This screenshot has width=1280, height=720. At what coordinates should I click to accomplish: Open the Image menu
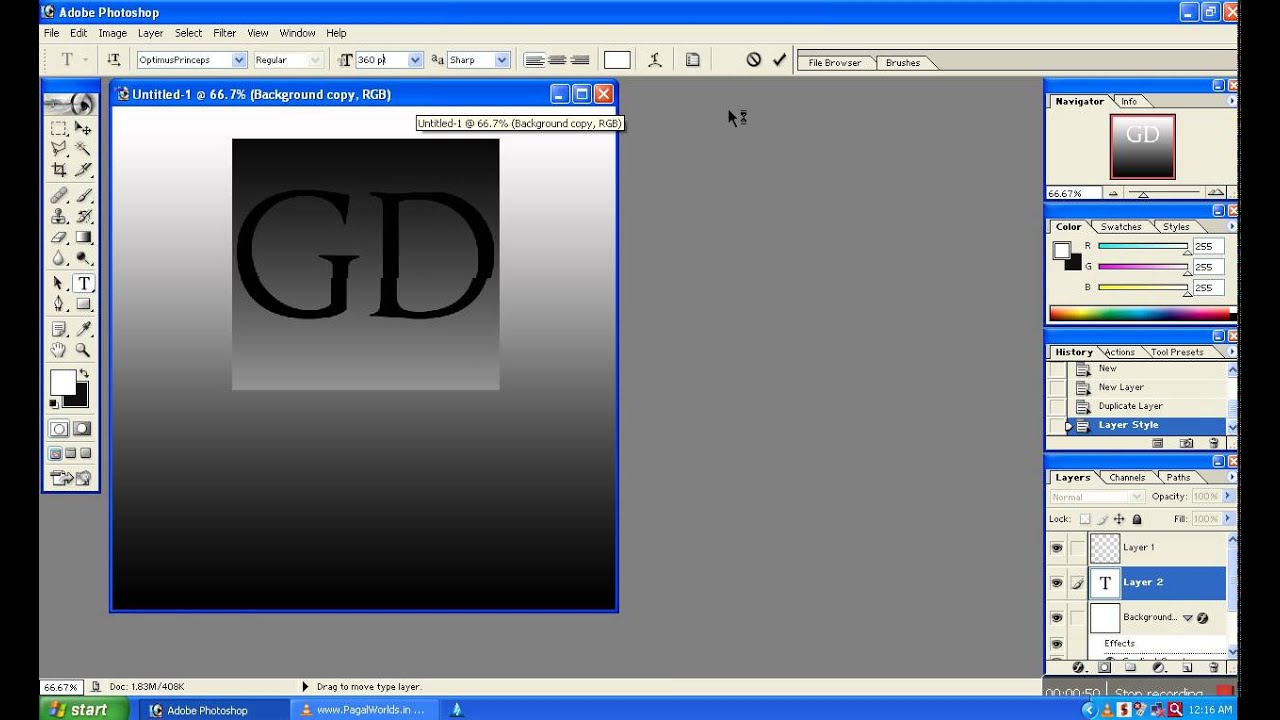112,33
